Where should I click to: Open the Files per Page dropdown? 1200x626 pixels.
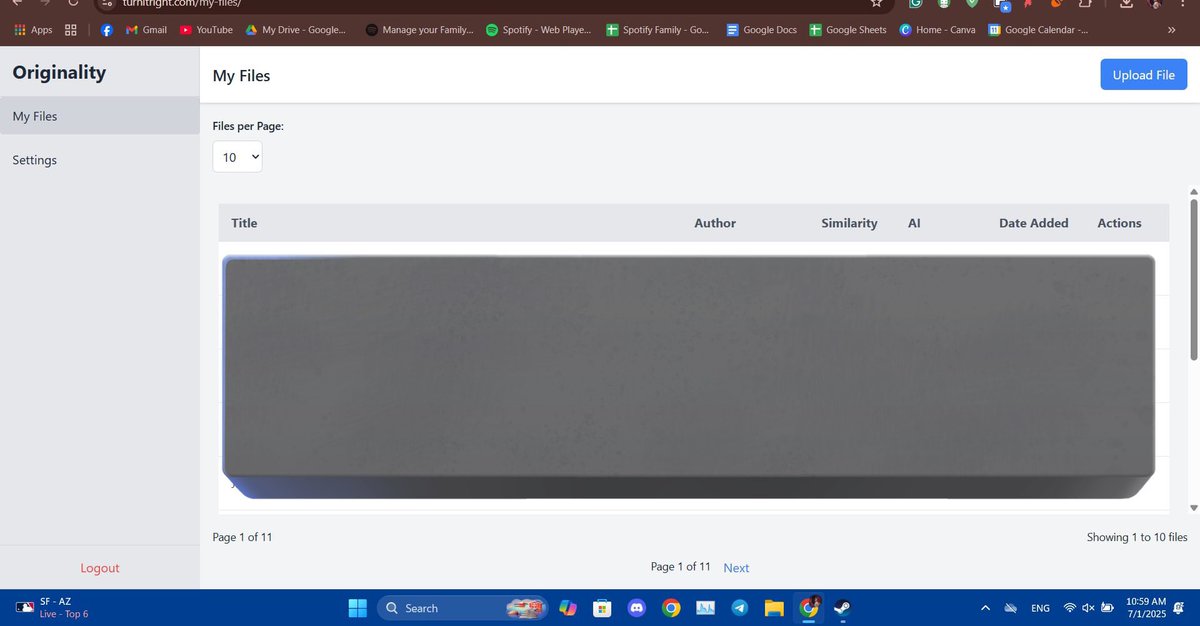pos(237,157)
